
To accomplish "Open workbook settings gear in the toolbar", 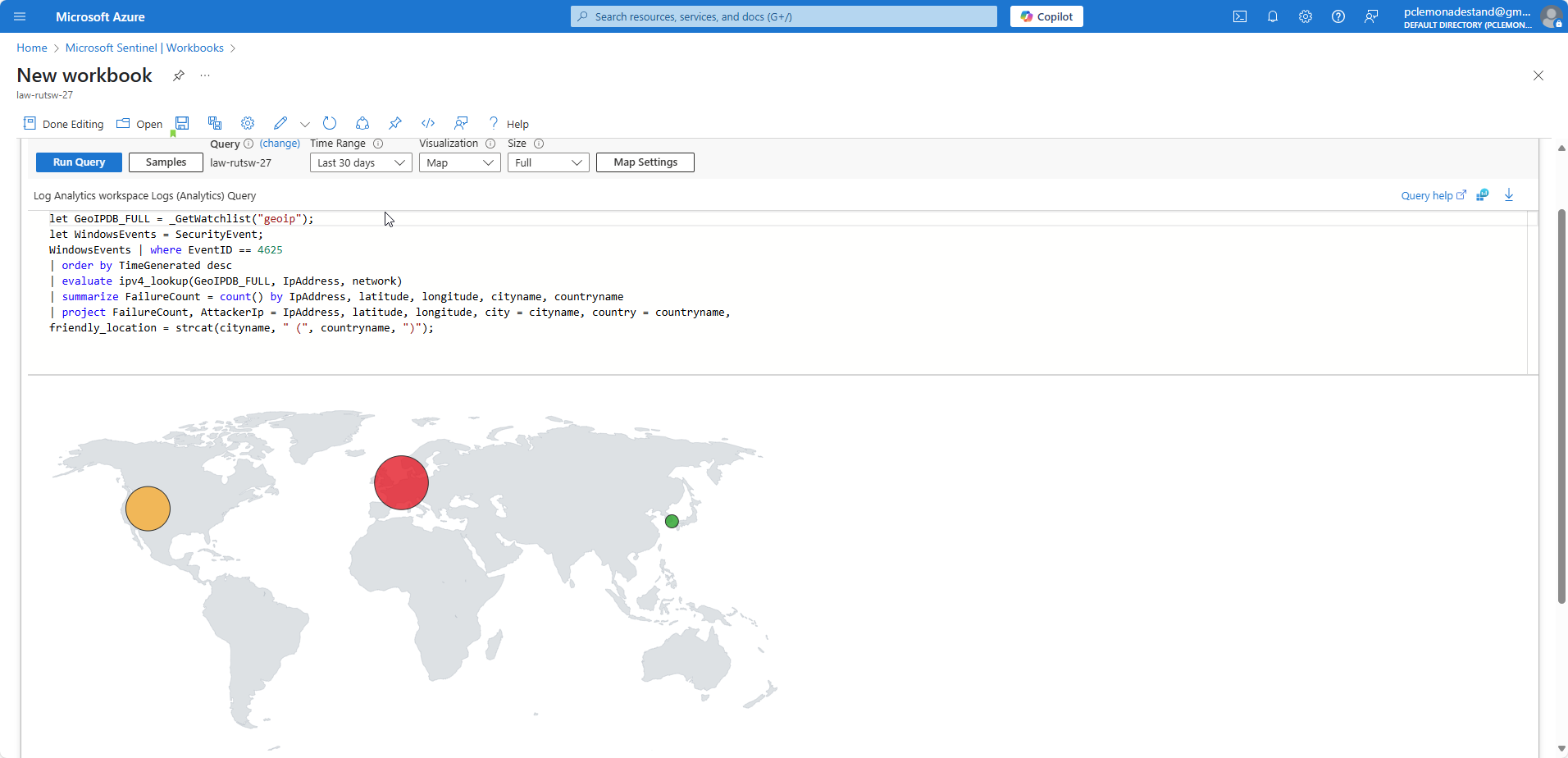I will tap(248, 123).
